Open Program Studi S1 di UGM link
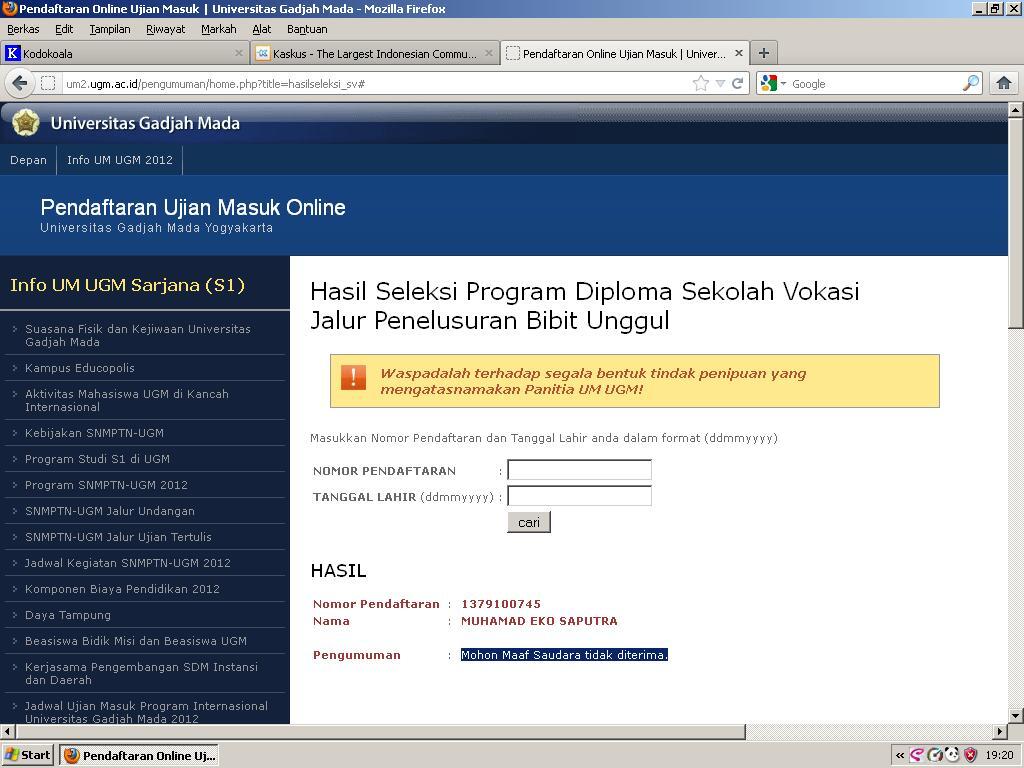 pos(97,459)
